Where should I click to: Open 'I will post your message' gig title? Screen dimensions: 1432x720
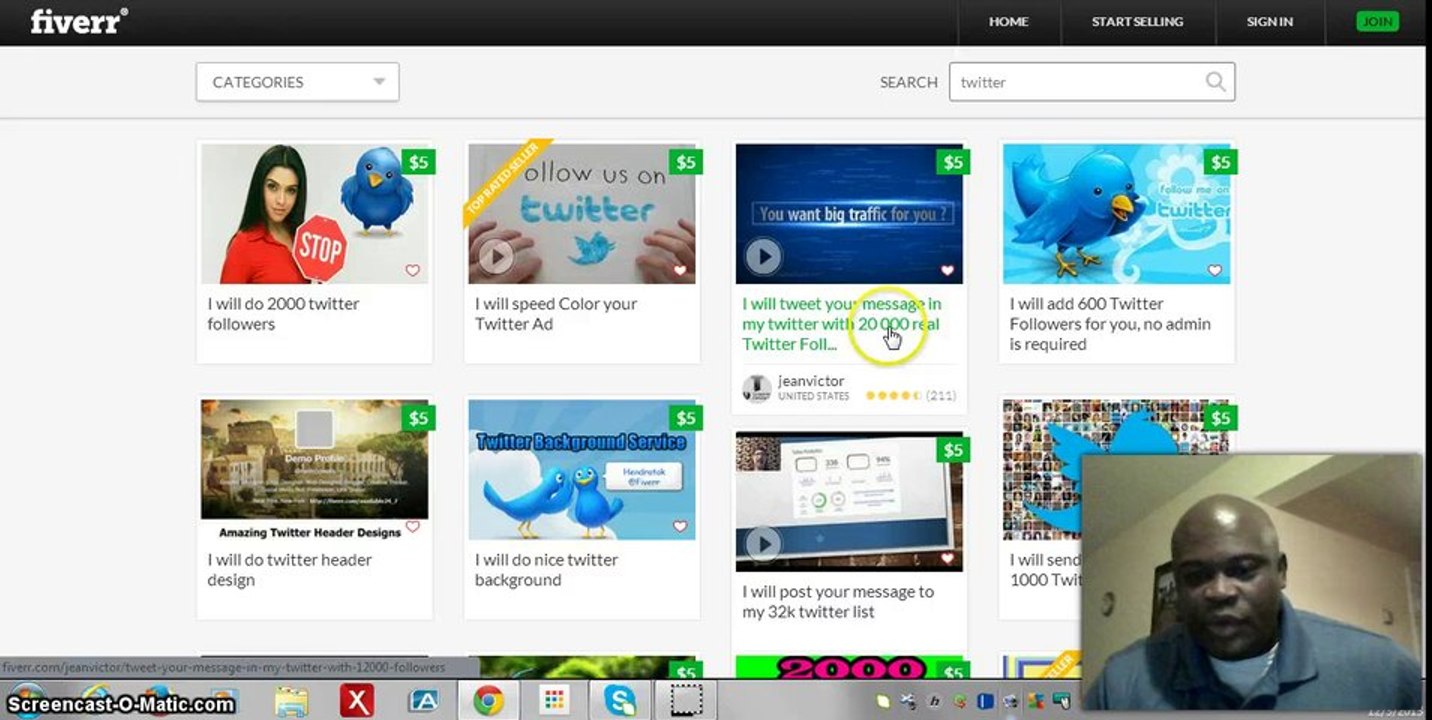click(838, 602)
